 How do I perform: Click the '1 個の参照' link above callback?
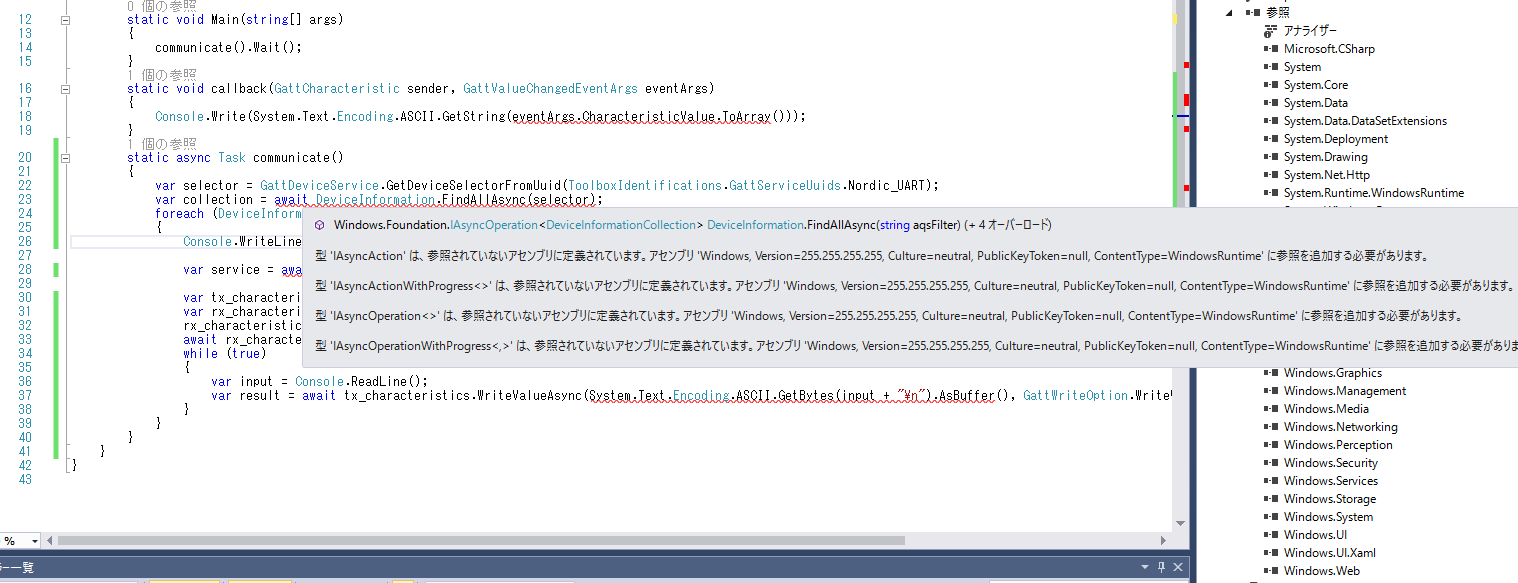click(161, 75)
